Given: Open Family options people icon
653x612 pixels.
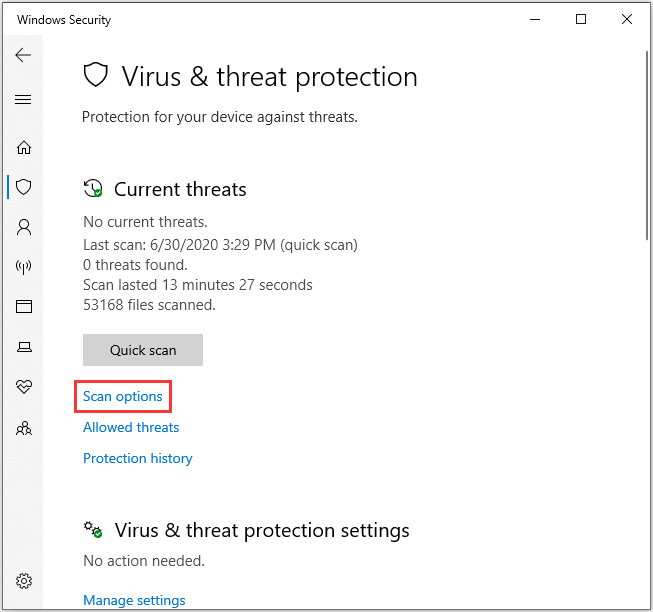Looking at the screenshot, I should 24,428.
